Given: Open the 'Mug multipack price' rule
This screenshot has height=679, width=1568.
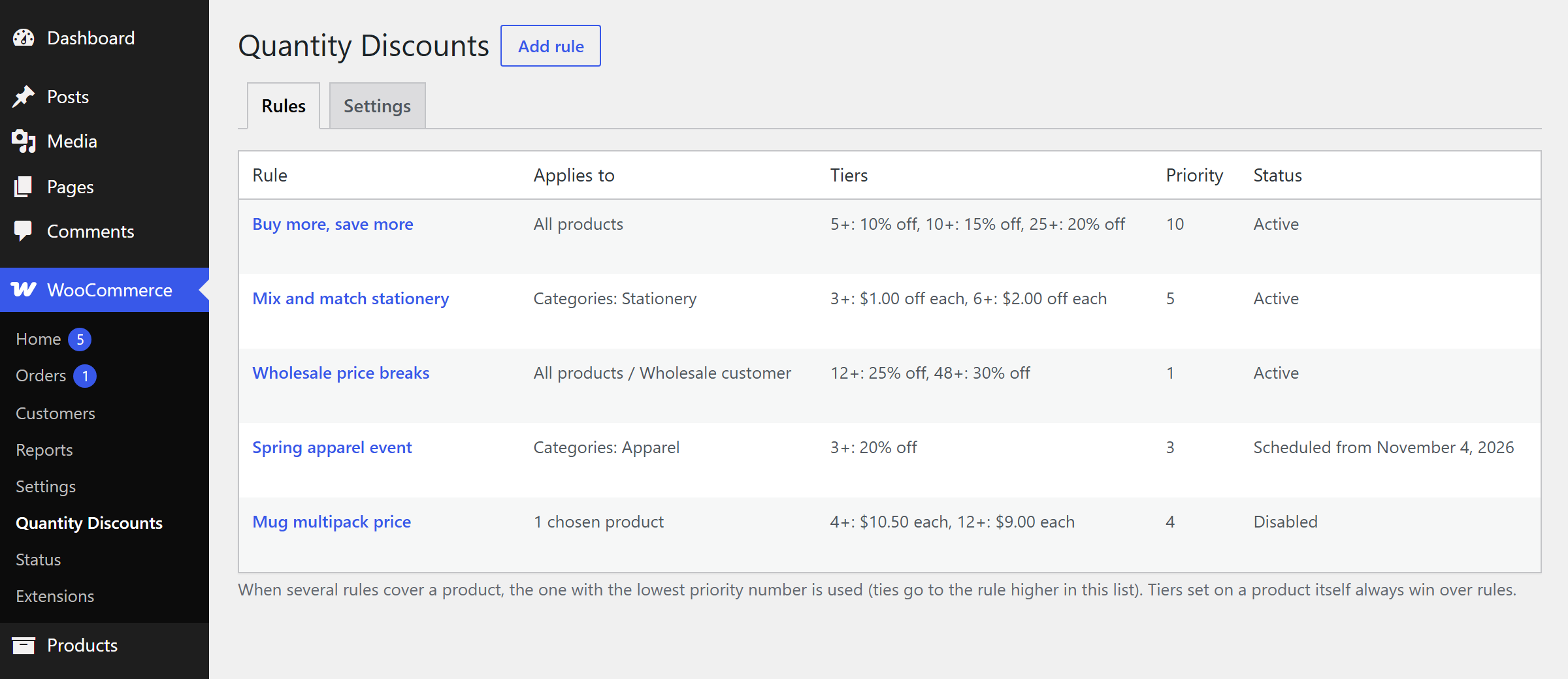Looking at the screenshot, I should click(332, 522).
